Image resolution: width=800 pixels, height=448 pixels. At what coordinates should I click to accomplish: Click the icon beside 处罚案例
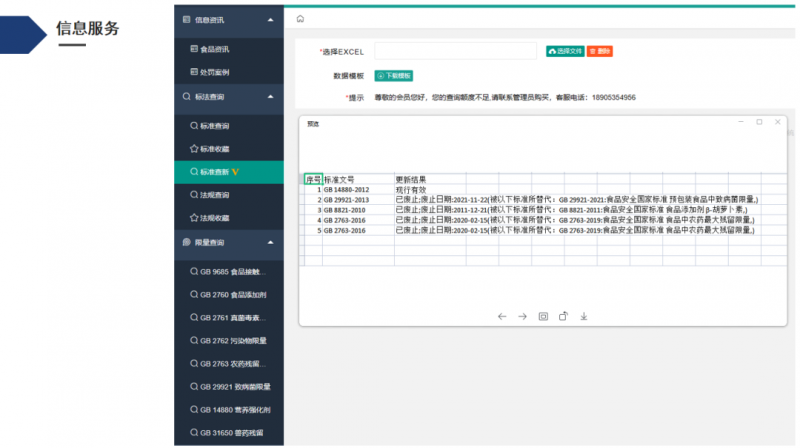tap(194, 72)
